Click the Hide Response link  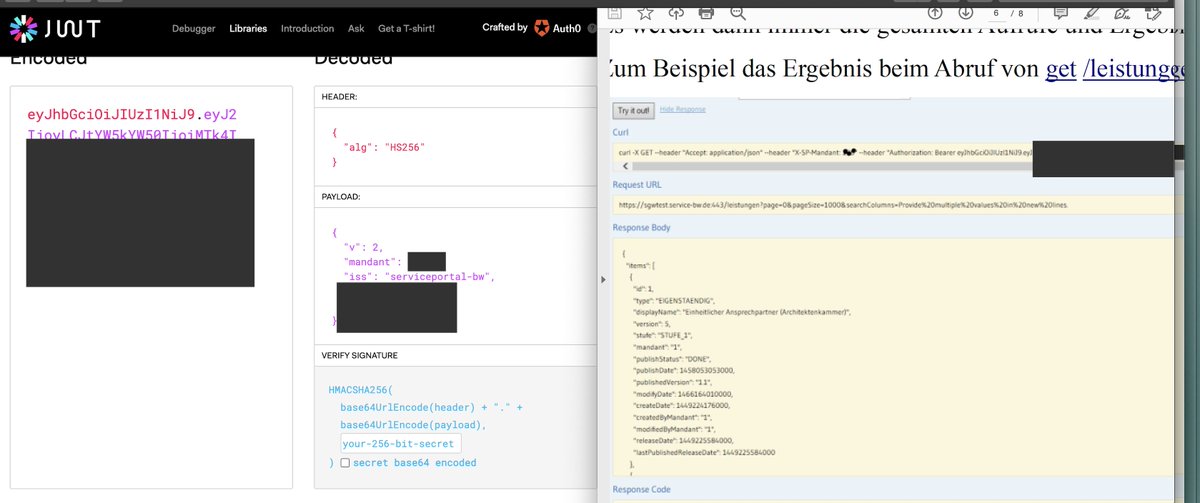click(x=682, y=109)
